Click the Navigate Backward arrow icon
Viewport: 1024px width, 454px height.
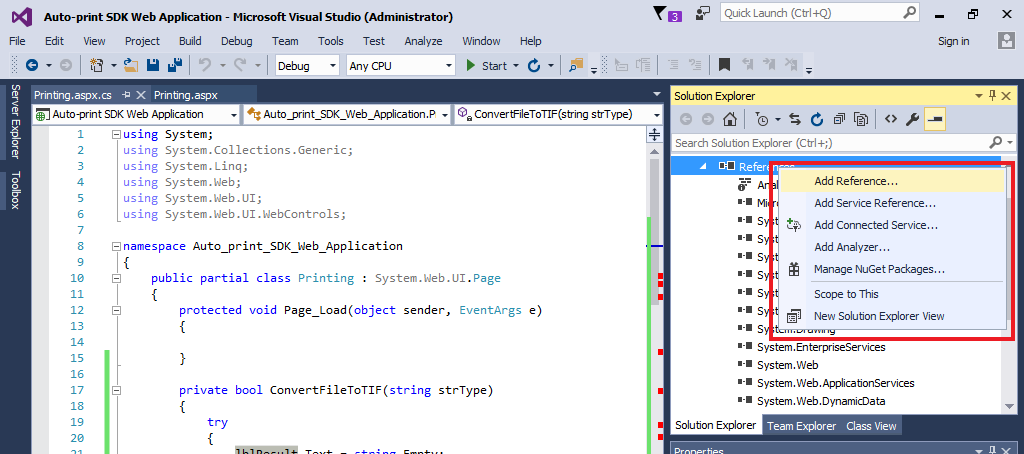(32, 66)
